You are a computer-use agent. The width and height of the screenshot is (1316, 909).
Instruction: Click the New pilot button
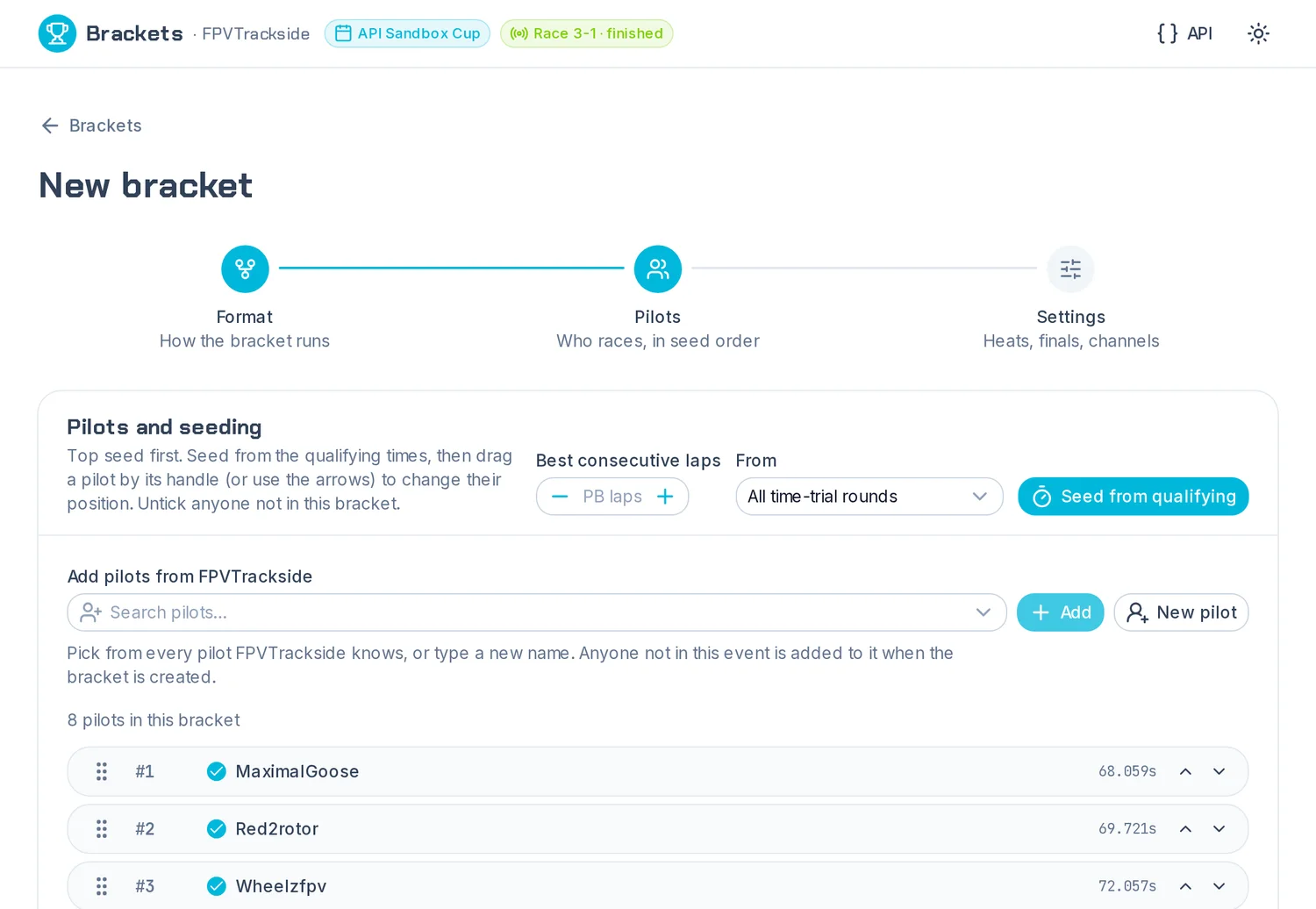1181,612
